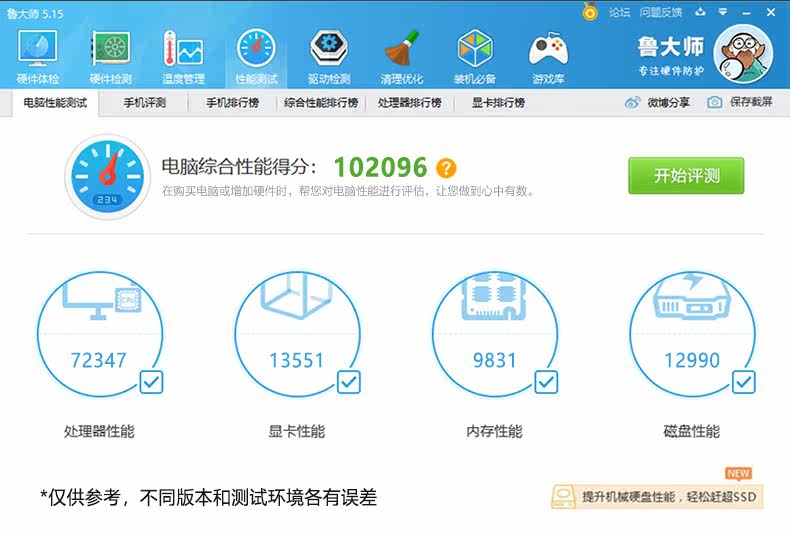The height and width of the screenshot is (537, 790).
Task: Open the title bar dropdown menu arrow
Action: coord(722,12)
